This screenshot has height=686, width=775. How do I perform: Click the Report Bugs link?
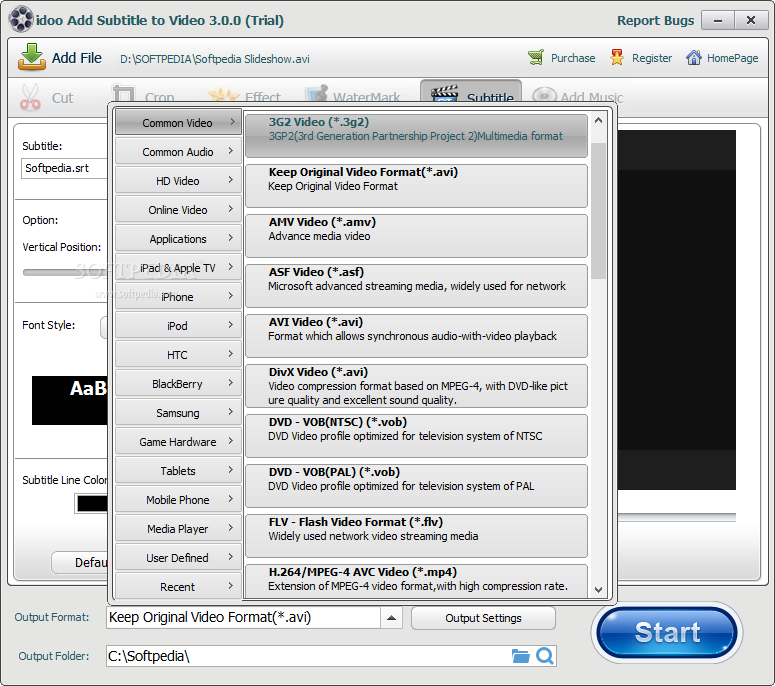[x=655, y=20]
